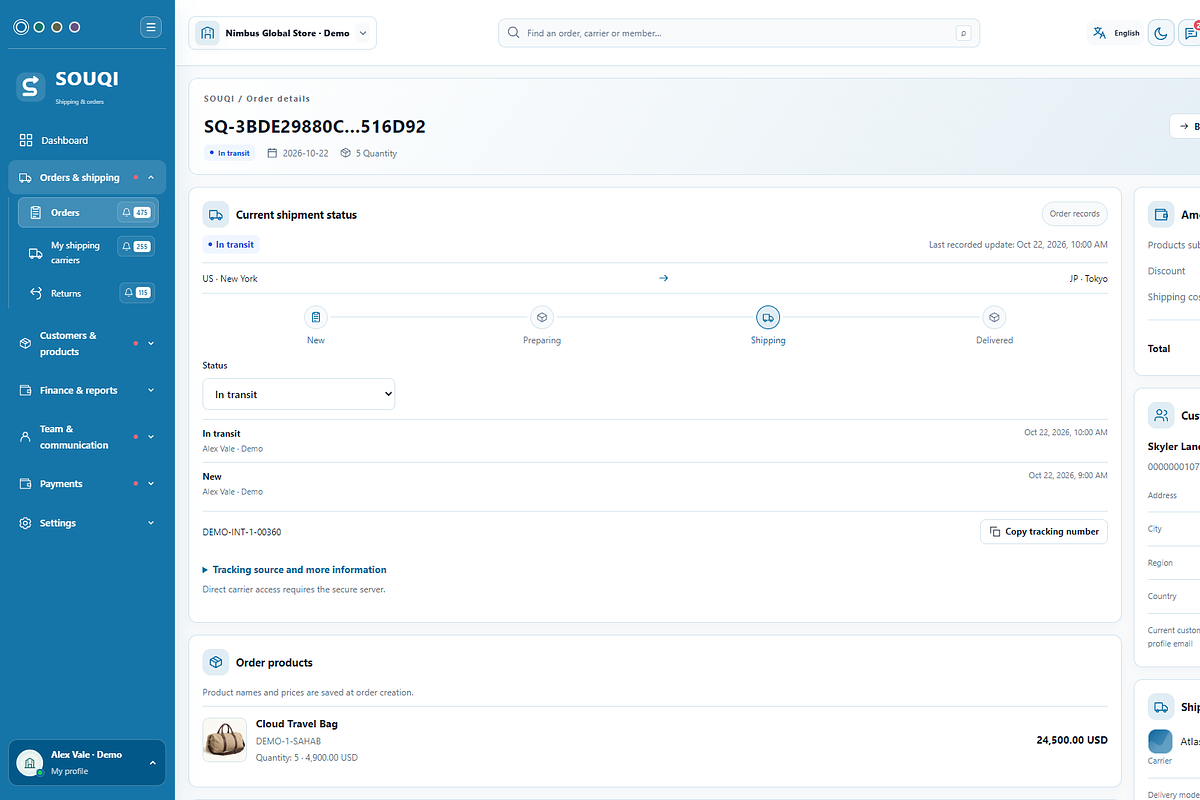Image resolution: width=1200 pixels, height=800 pixels.
Task: Click the search shortcut key button
Action: [963, 33]
